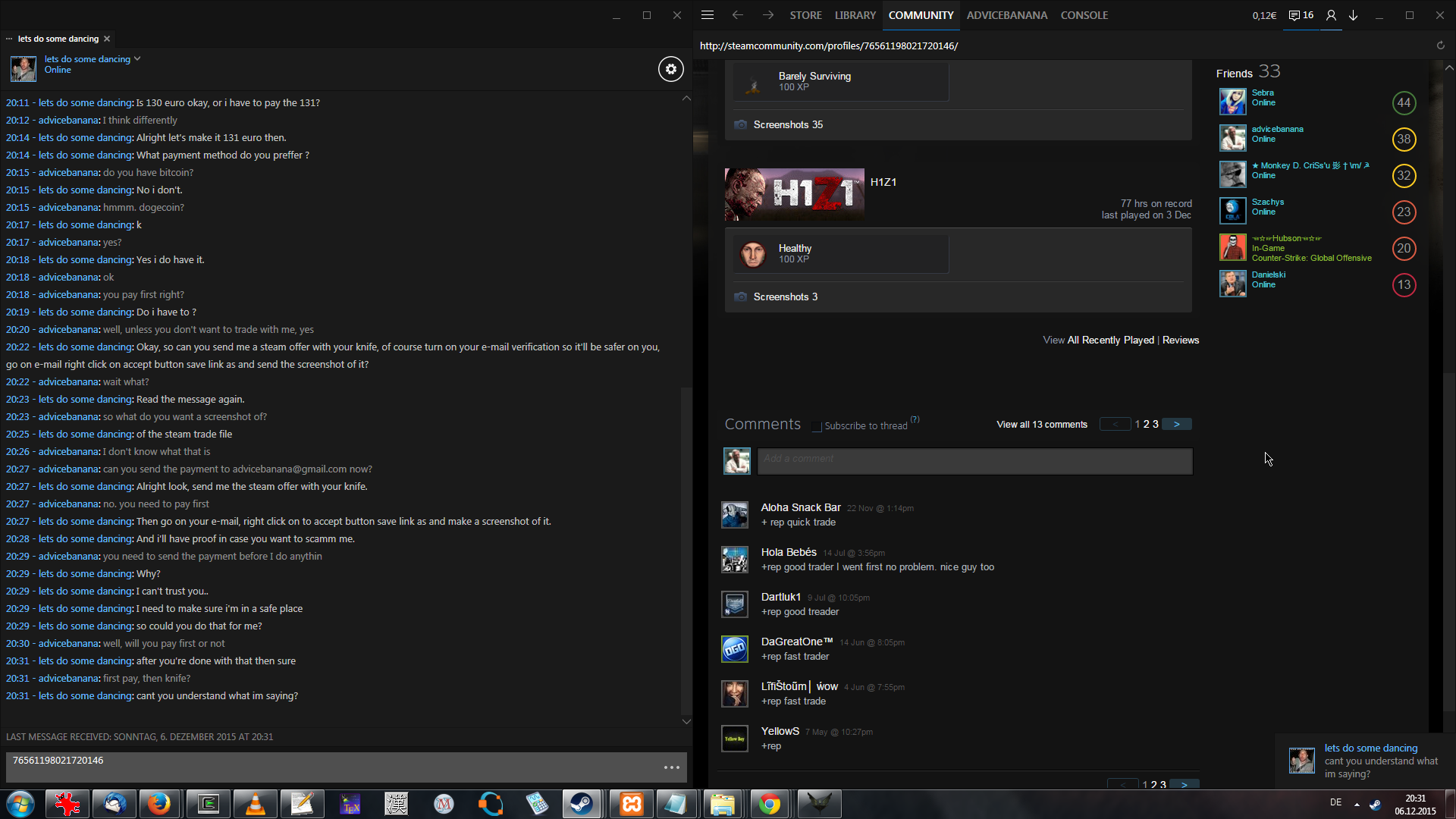The image size is (1456, 819).
Task: Open the Reviews link
Action: click(1180, 340)
